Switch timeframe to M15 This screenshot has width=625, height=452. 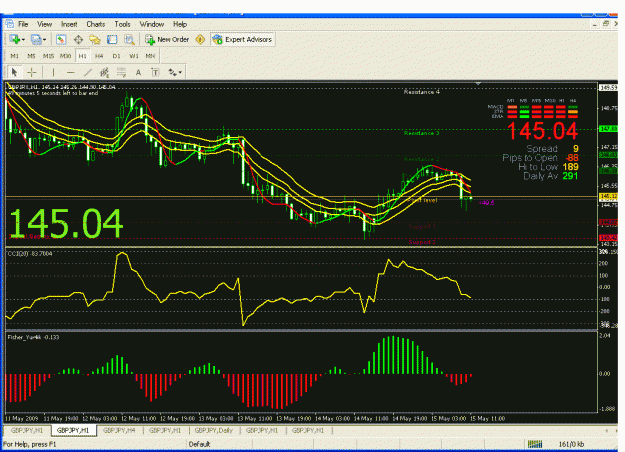(x=48, y=56)
